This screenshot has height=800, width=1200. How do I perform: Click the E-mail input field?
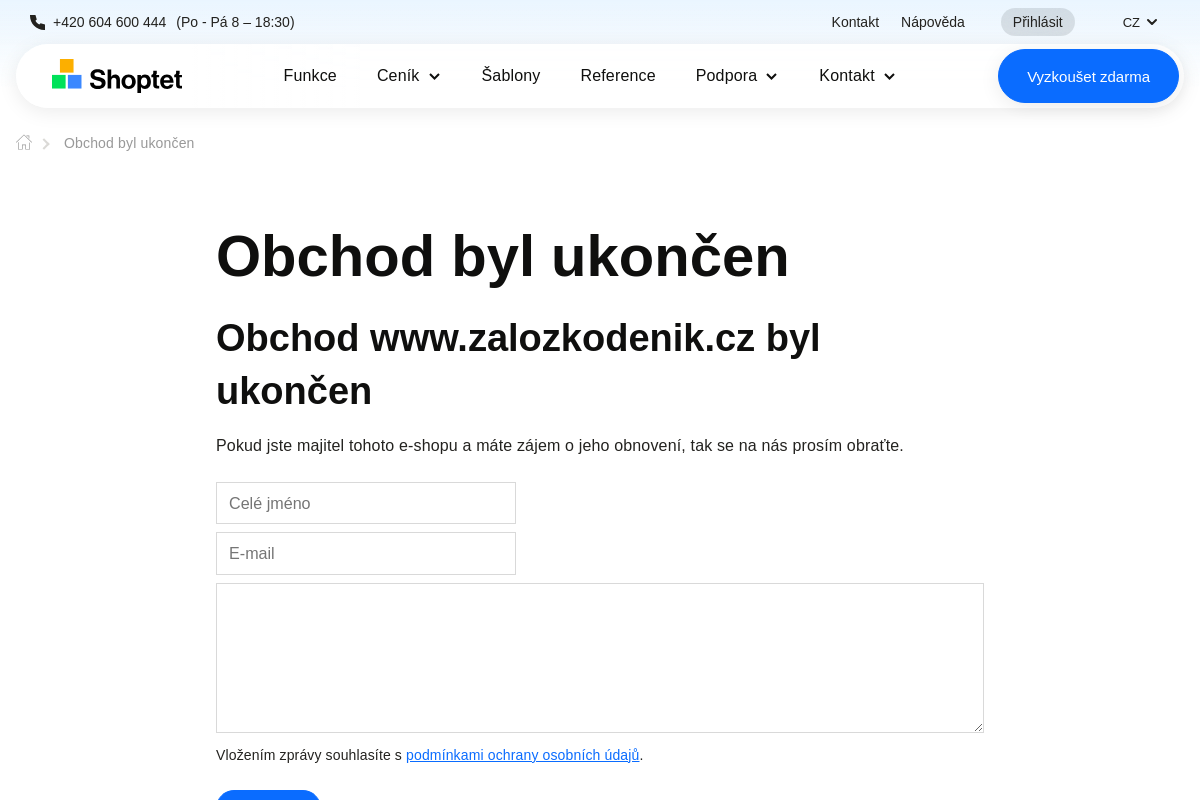pyautogui.click(x=366, y=553)
